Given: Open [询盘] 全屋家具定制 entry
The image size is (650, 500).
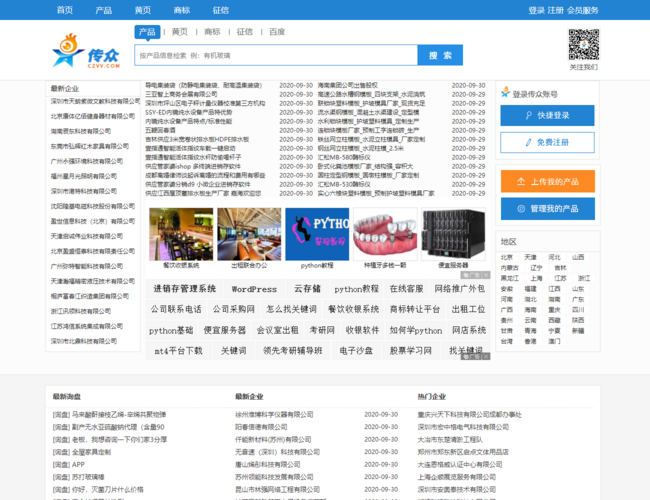Looking at the screenshot, I should coord(82,452).
